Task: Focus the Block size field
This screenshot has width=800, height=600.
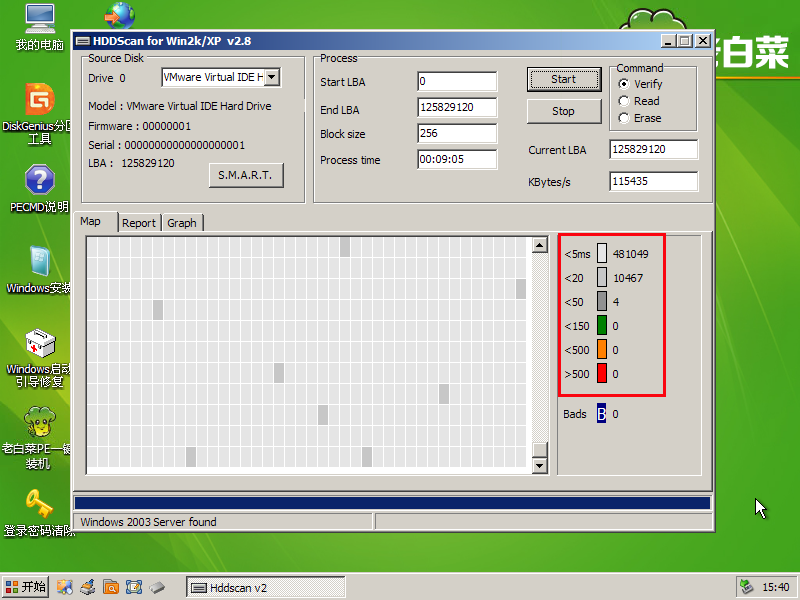Action: point(457,133)
